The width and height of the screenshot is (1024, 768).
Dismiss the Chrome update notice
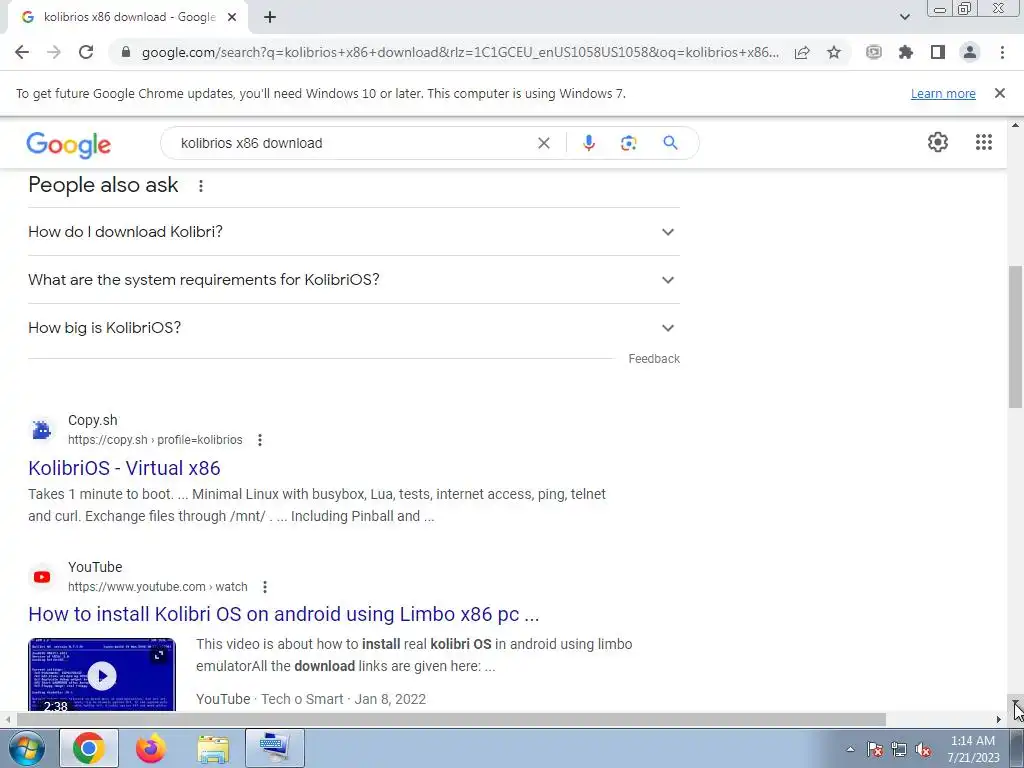(999, 93)
